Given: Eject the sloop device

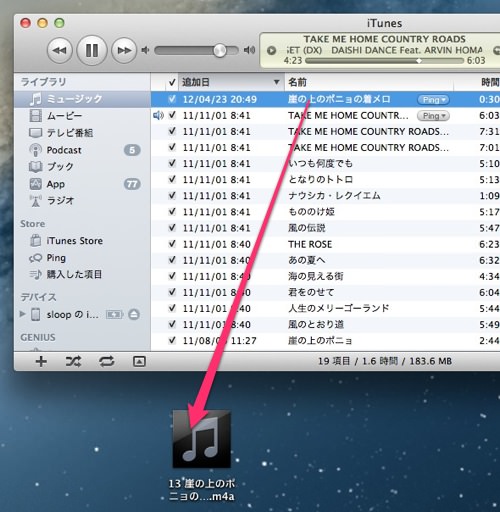Looking at the screenshot, I should tap(134, 314).
